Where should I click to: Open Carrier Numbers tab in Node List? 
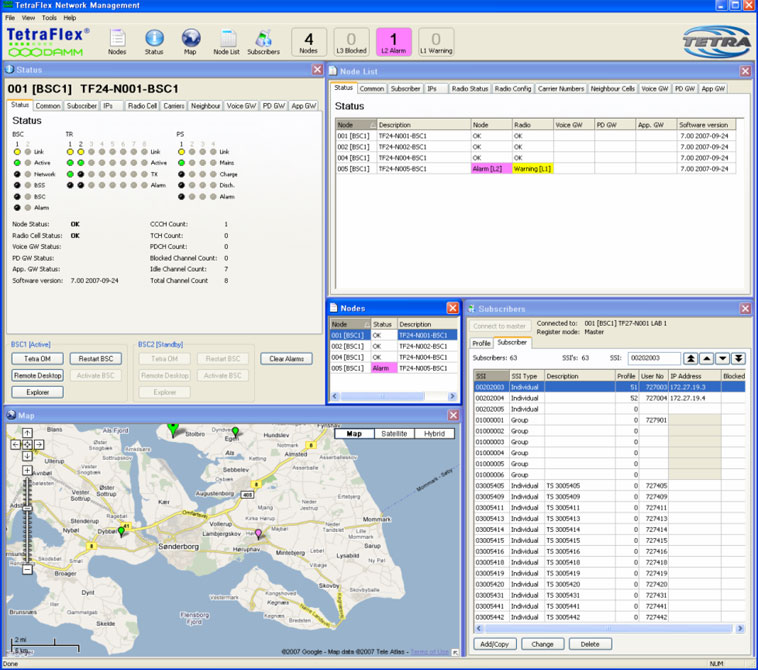pyautogui.click(x=561, y=89)
